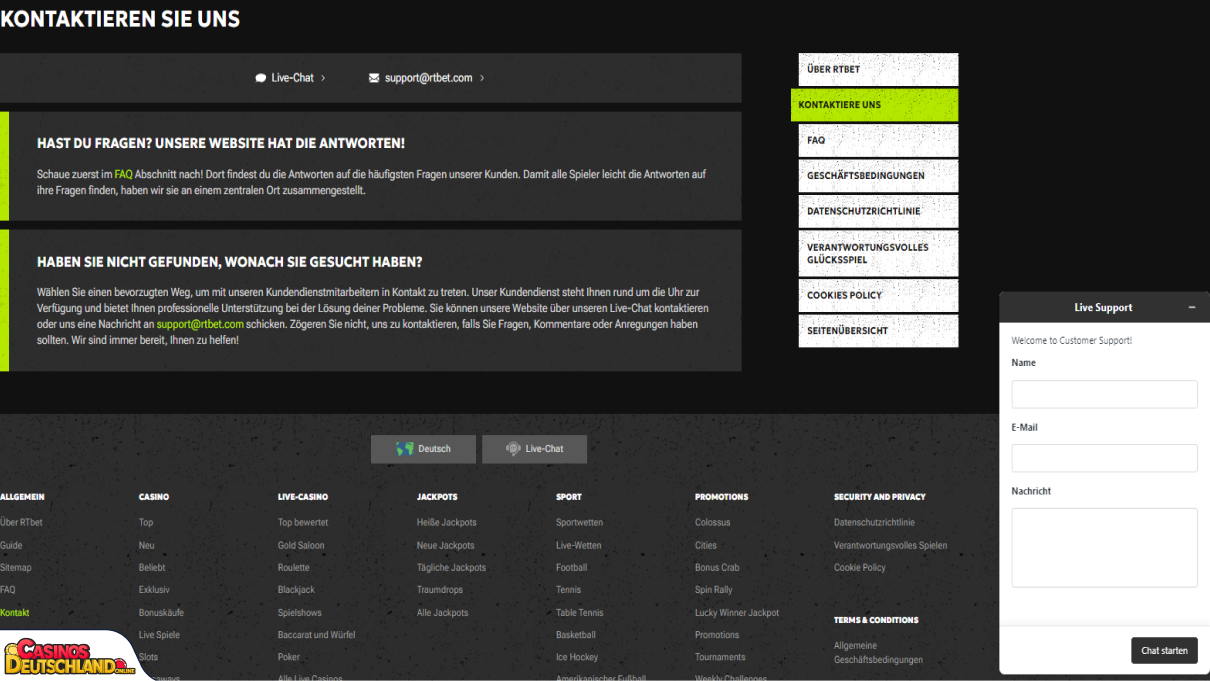Go to Bonuskäufe in Casino footer
1210x681 pixels.
pyautogui.click(x=161, y=613)
